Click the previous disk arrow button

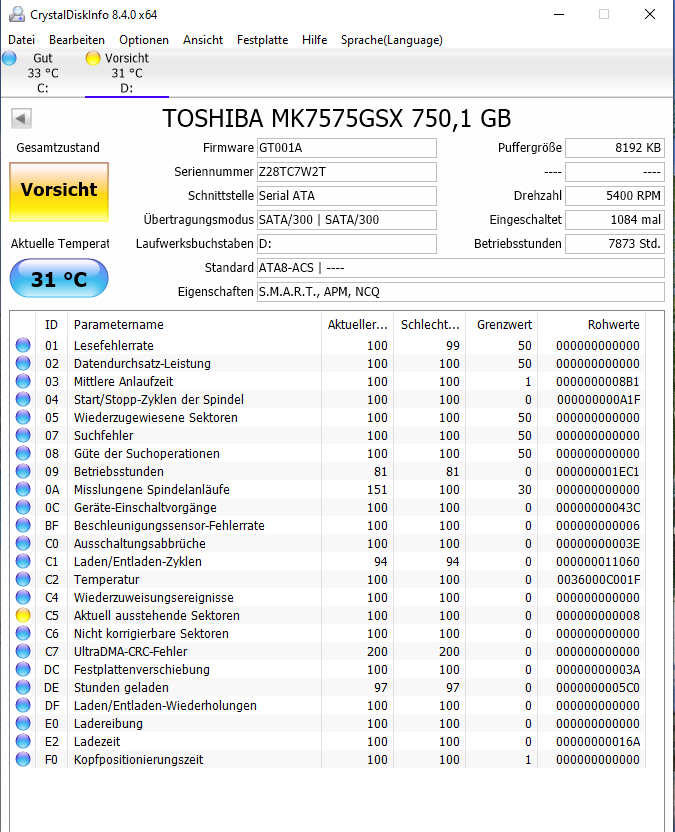tap(21, 118)
